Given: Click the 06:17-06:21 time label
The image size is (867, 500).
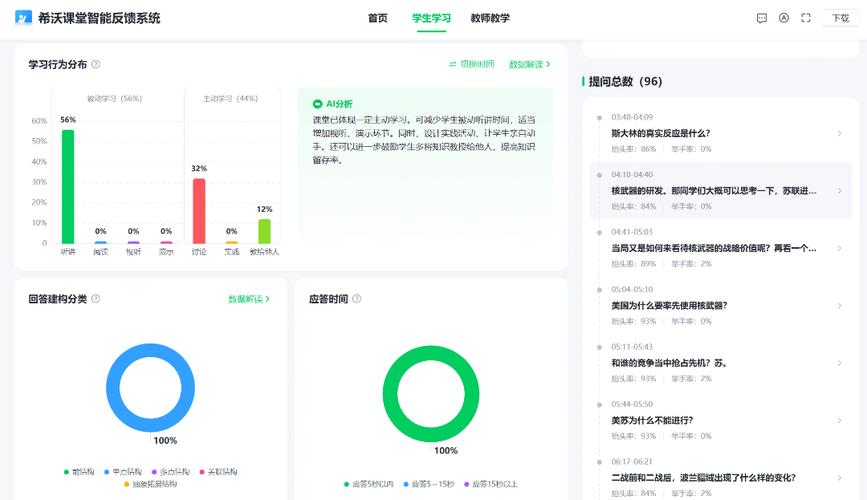Looking at the screenshot, I should 632,462.
